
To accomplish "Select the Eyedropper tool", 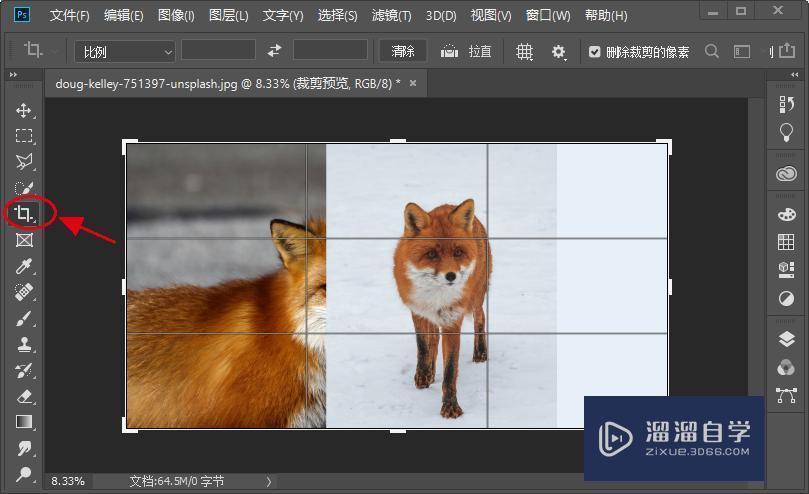I will (24, 266).
